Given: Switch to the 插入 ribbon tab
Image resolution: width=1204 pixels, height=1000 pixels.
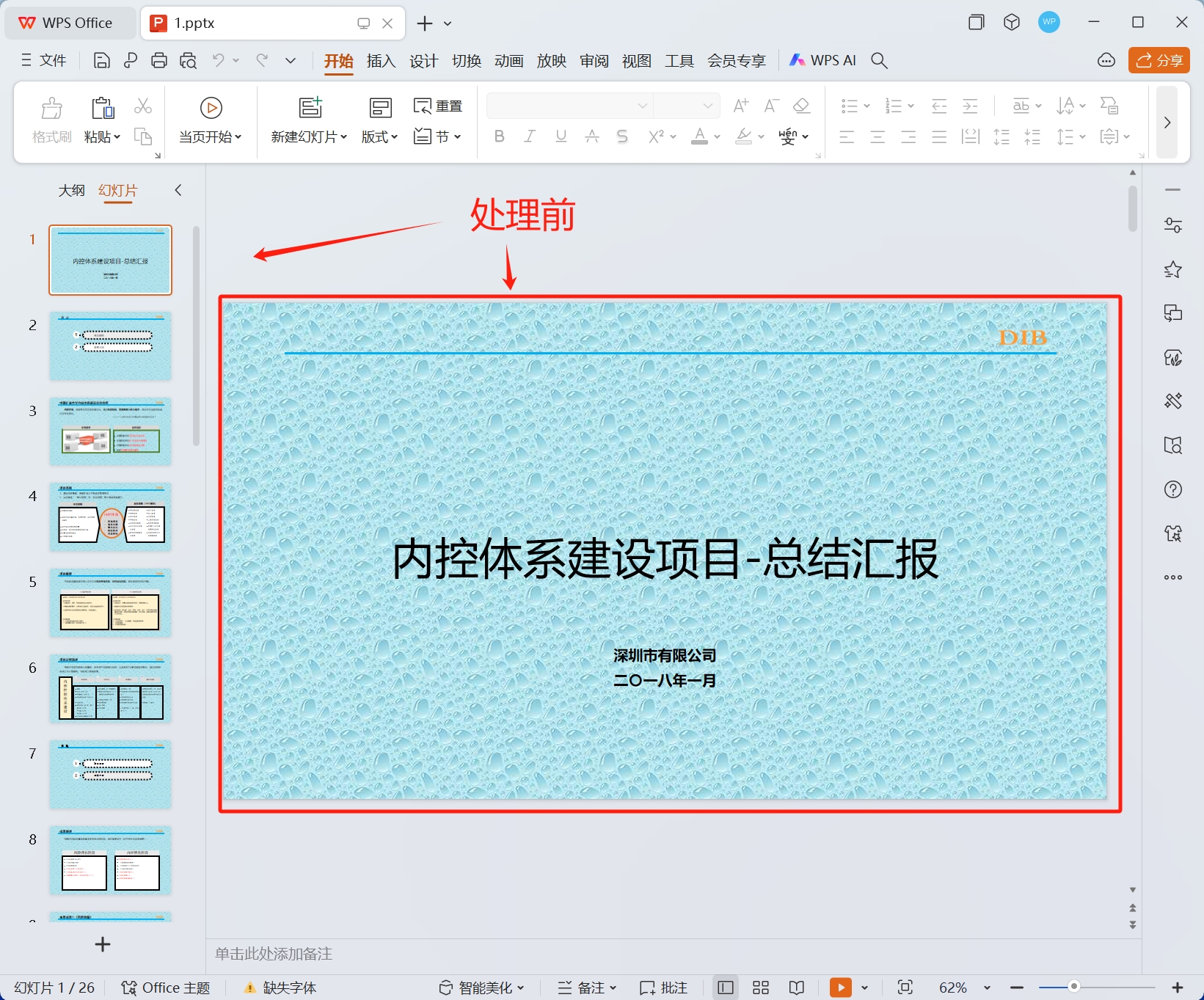Looking at the screenshot, I should point(380,61).
